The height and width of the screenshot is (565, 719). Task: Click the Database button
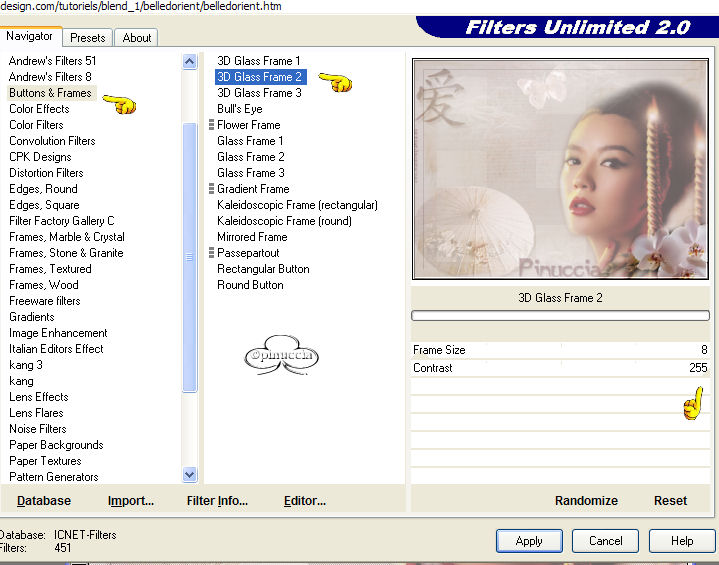(44, 500)
